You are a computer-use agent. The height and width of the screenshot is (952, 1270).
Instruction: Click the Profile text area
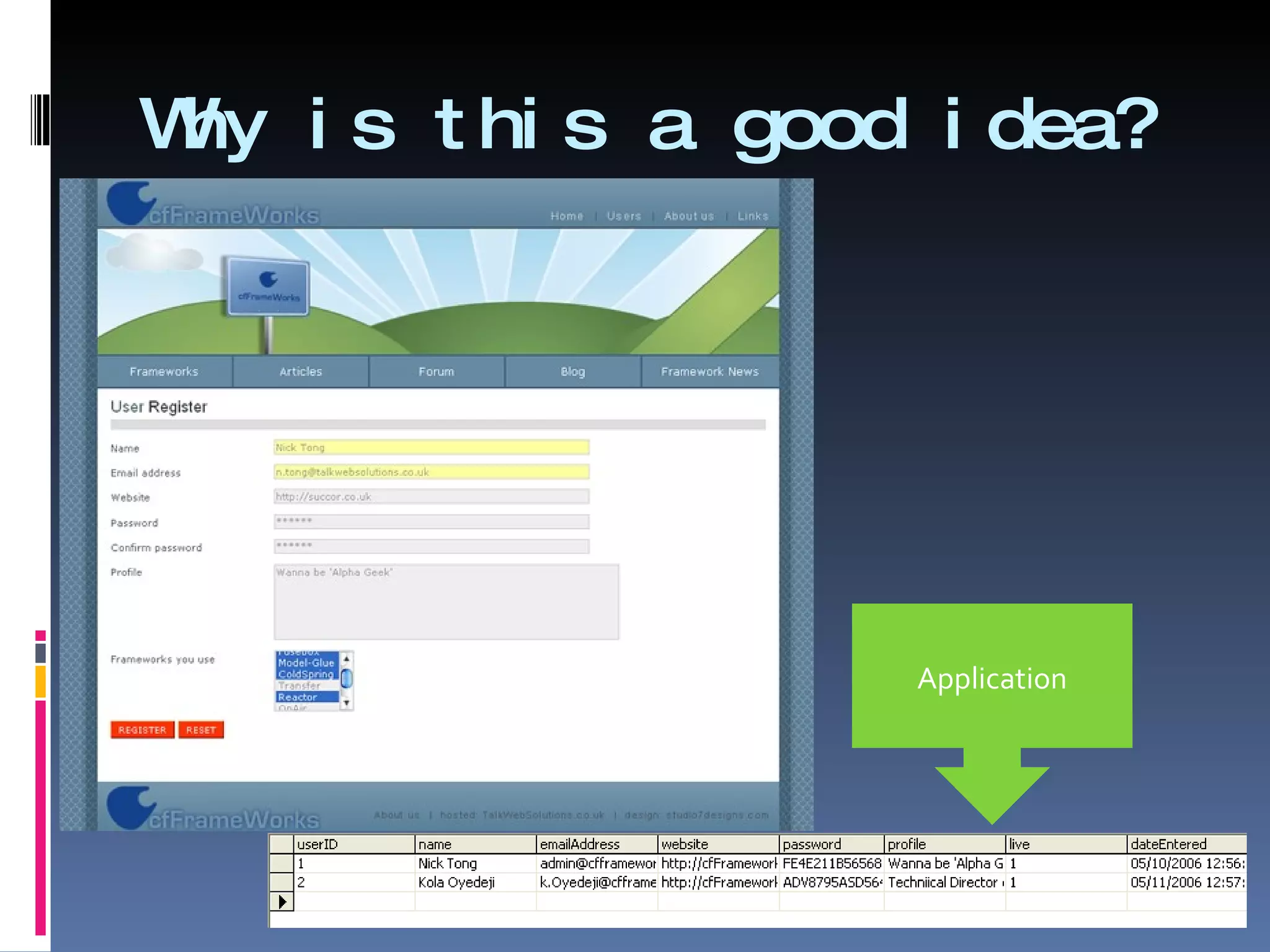[446, 602]
